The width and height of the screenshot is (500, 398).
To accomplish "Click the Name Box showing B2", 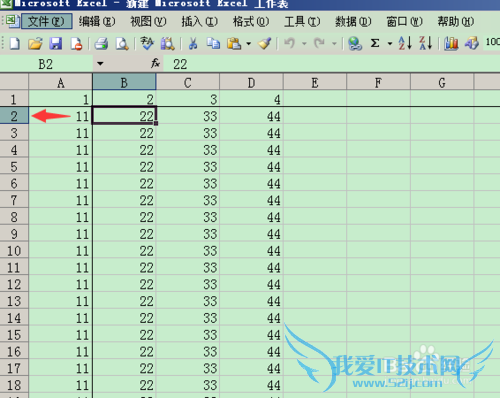I will [46, 64].
